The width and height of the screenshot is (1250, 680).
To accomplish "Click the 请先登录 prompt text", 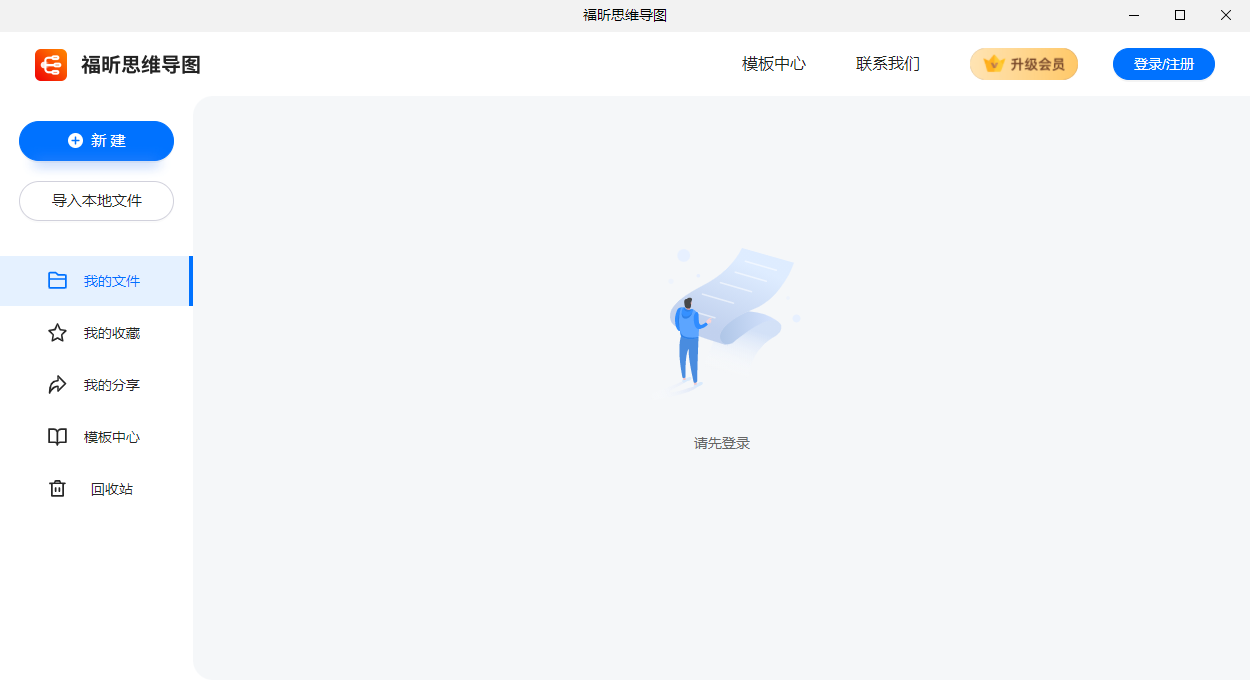I will [x=721, y=443].
